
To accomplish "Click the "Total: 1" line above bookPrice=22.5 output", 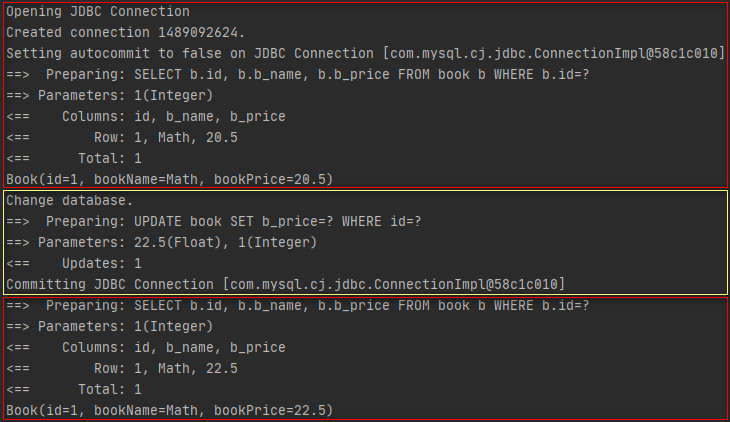I will tap(109, 389).
